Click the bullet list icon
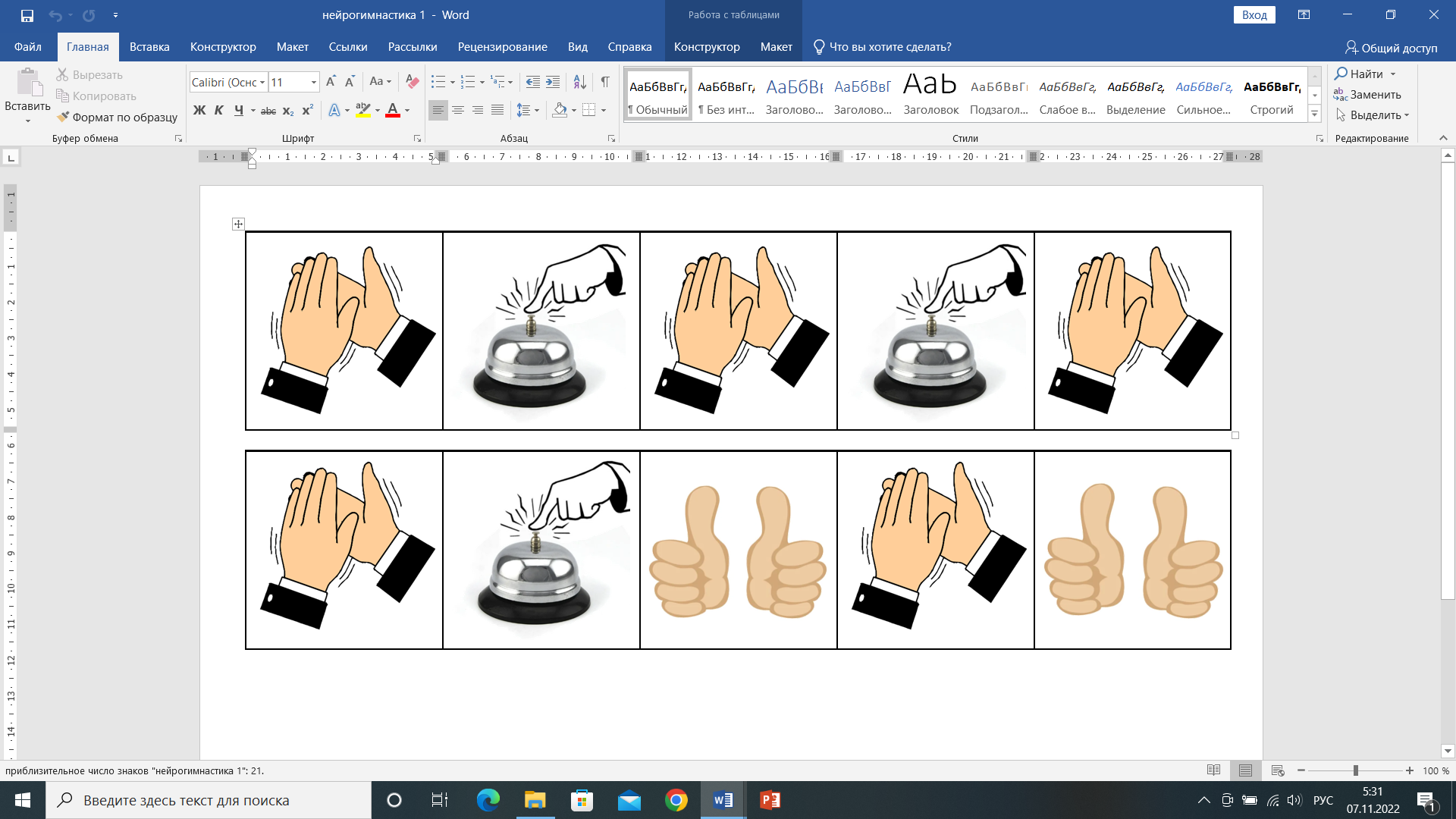Viewport: 1456px width, 819px height. pos(438,81)
